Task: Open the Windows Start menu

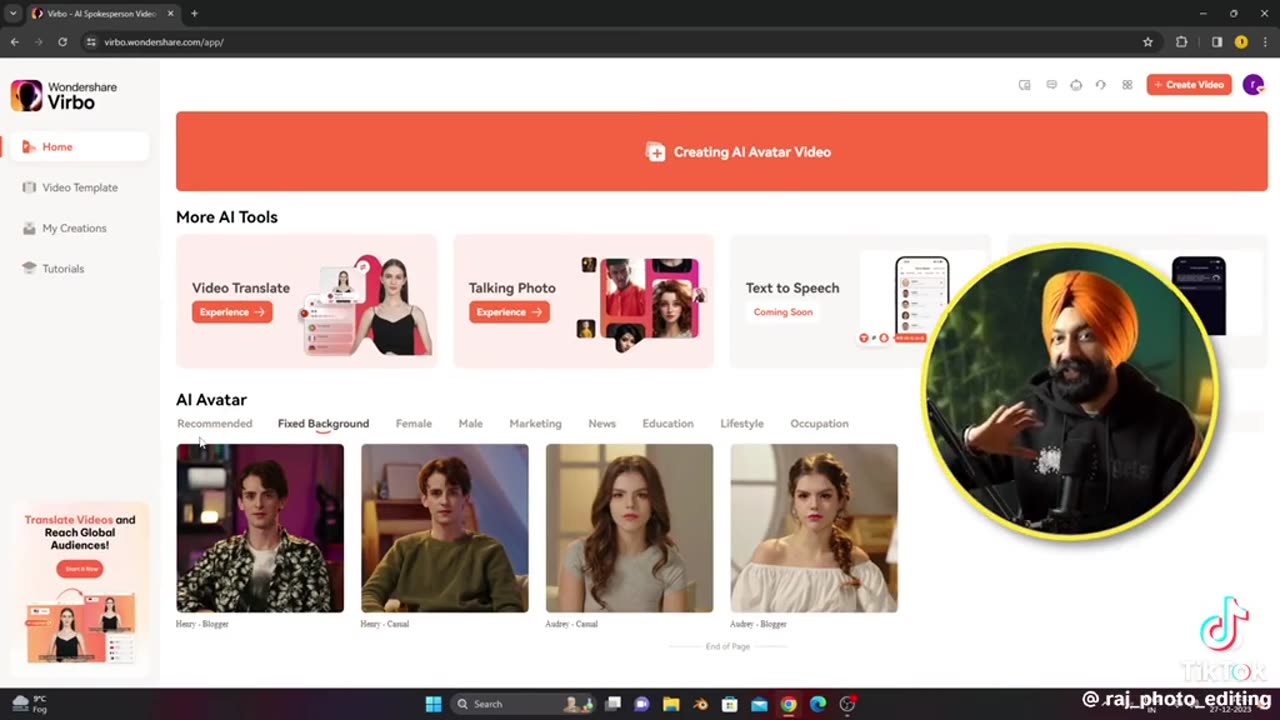Action: pyautogui.click(x=433, y=704)
